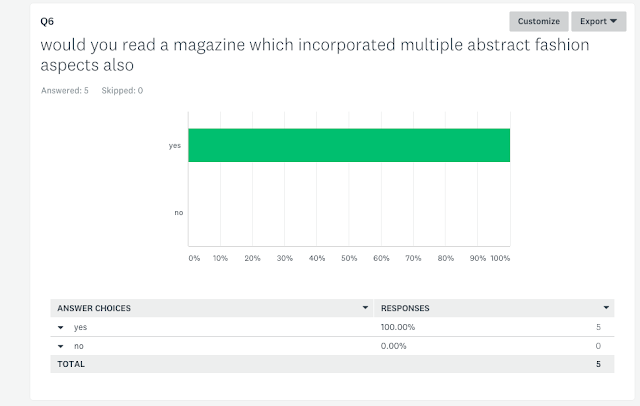Click the Skipped: 0 count text

(x=122, y=91)
